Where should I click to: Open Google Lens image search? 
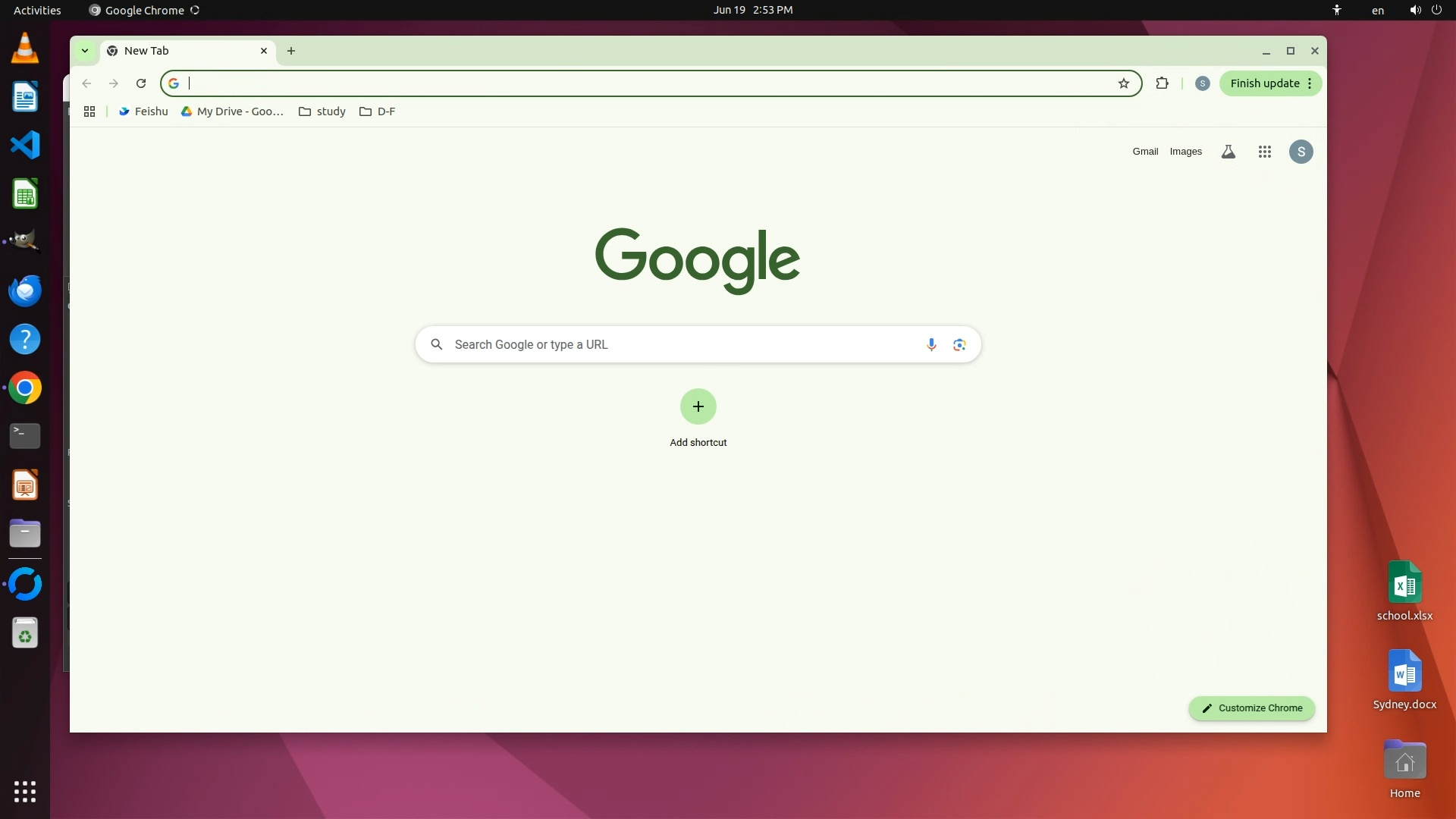point(959,344)
